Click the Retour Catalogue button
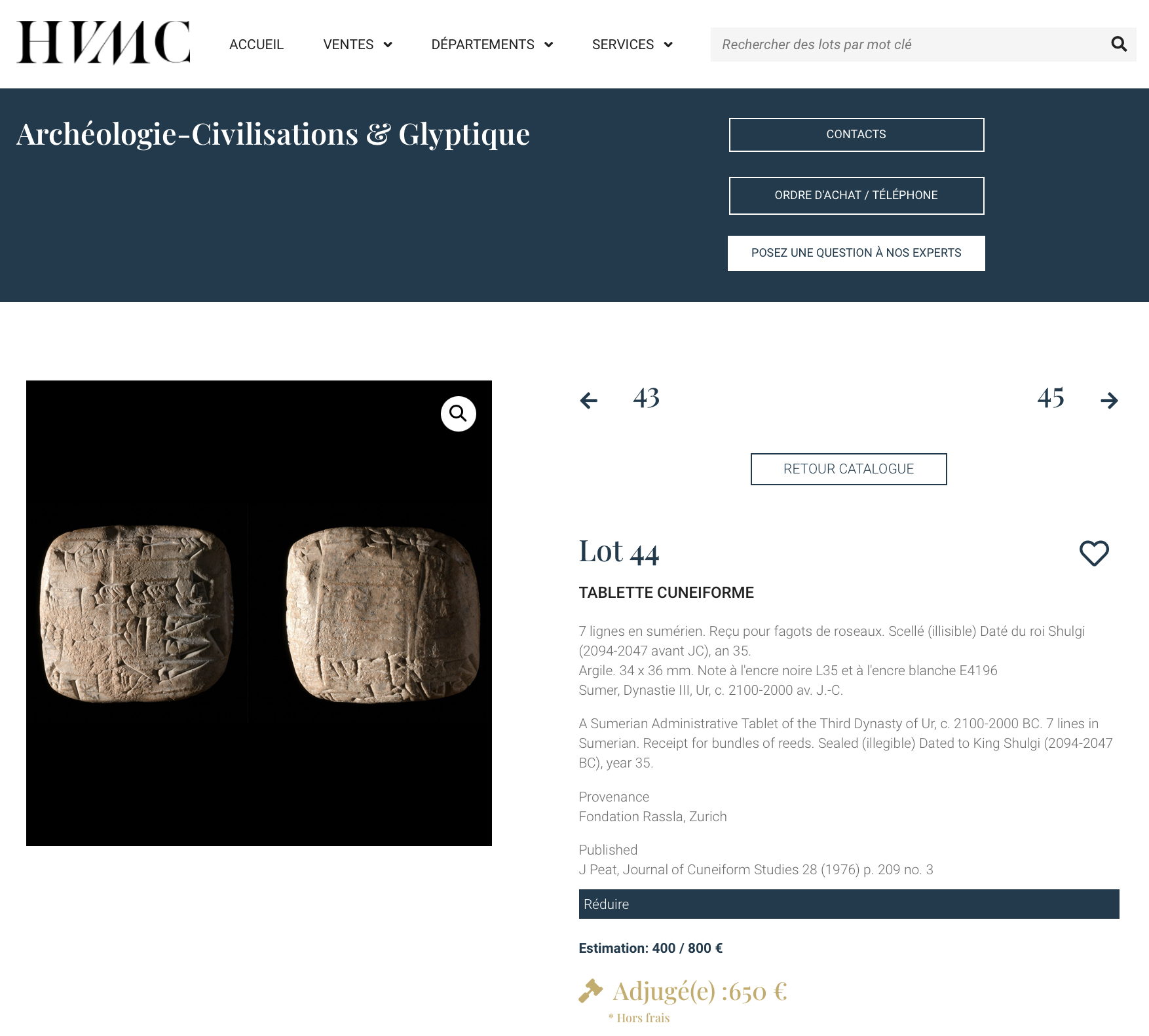This screenshot has width=1149, height=1036. 848,469
